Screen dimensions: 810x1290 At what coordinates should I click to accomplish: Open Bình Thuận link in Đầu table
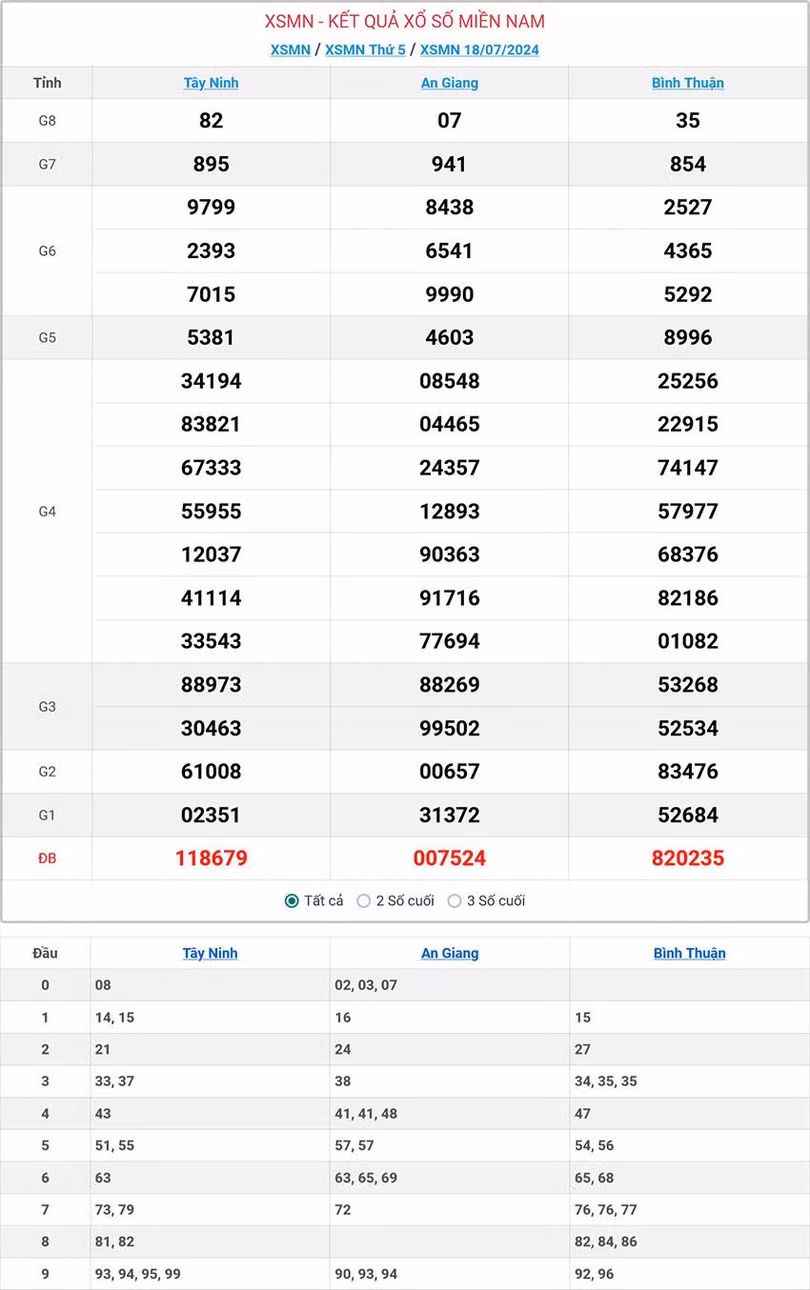(689, 953)
